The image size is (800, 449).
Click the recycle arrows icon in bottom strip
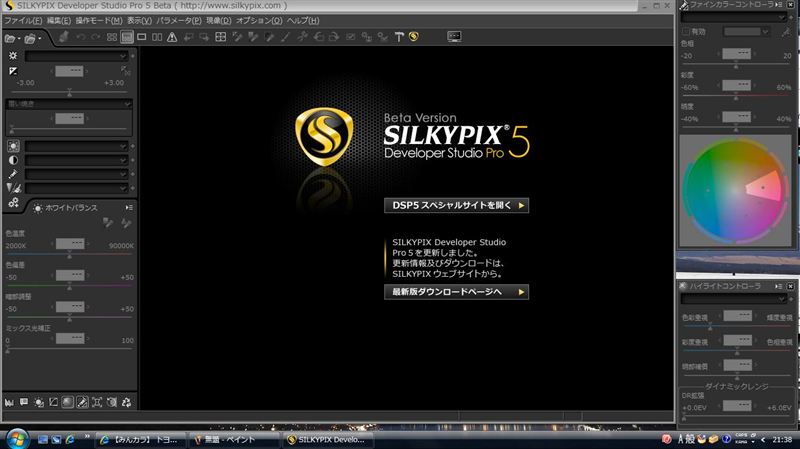[x=127, y=403]
